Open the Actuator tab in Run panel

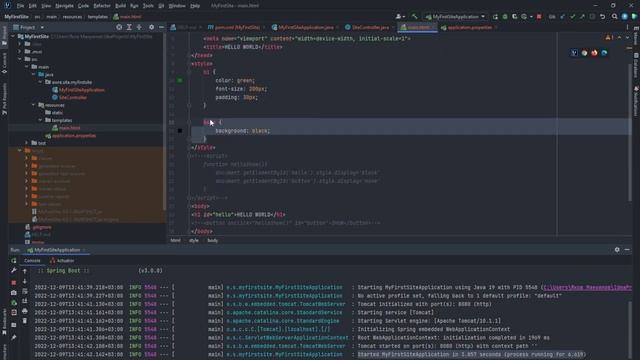pyautogui.click(x=62, y=260)
